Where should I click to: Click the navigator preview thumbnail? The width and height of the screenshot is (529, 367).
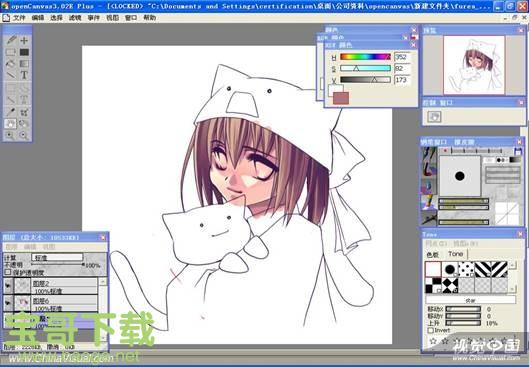click(474, 65)
